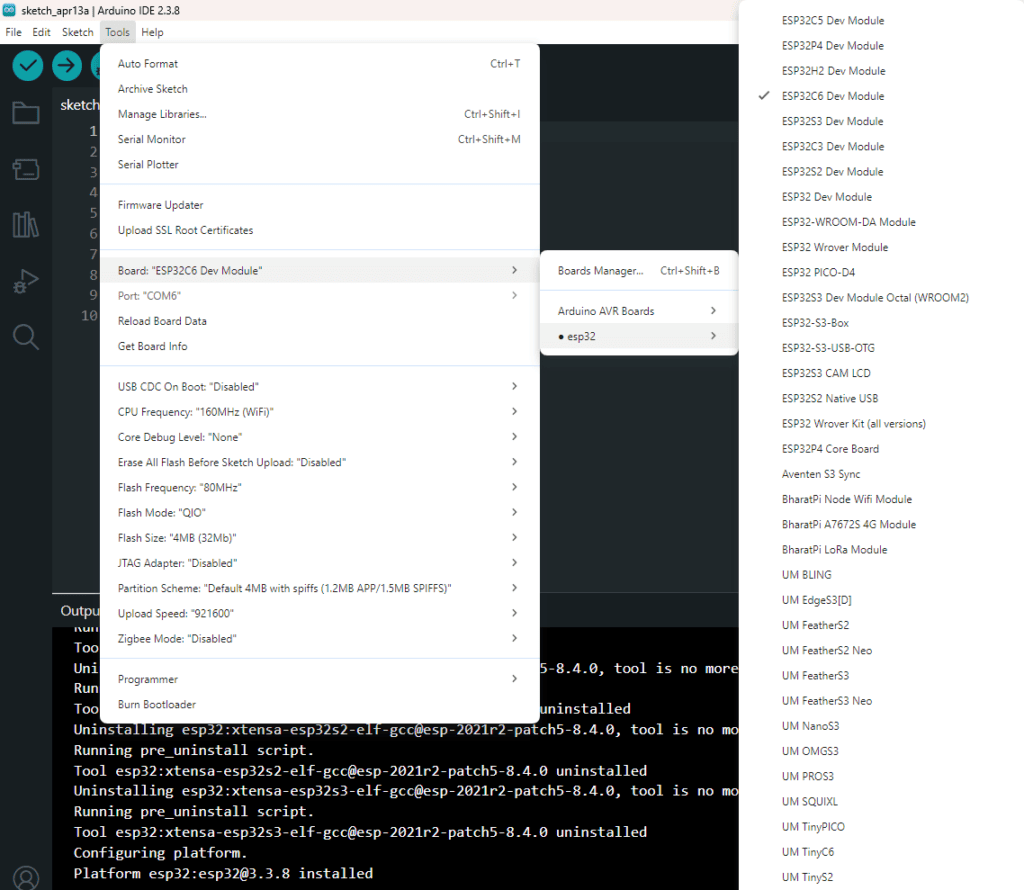Click Burn Bootloader
The image size is (1024, 890).
pyautogui.click(x=157, y=704)
